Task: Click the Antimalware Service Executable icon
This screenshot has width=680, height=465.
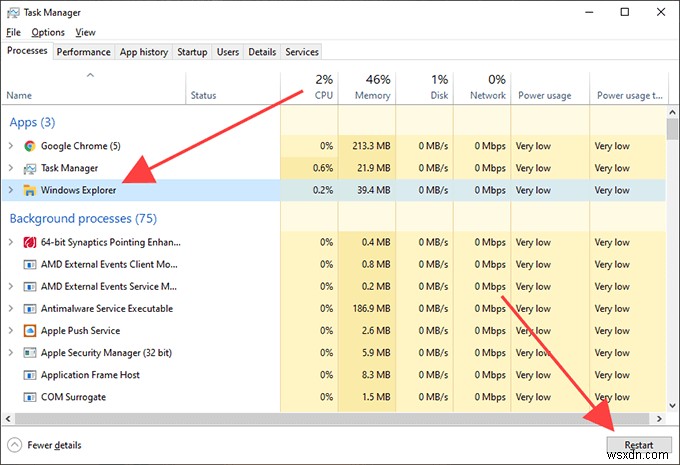Action: [x=29, y=309]
